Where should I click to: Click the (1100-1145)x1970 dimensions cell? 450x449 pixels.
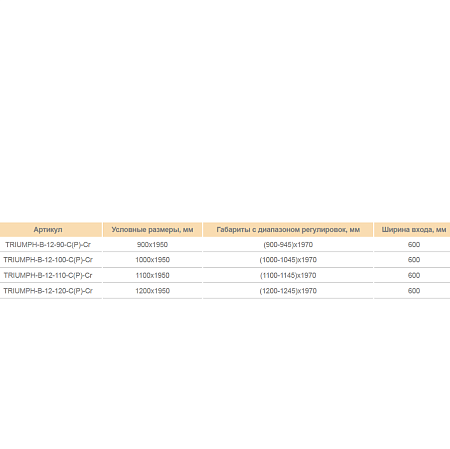pos(288,275)
